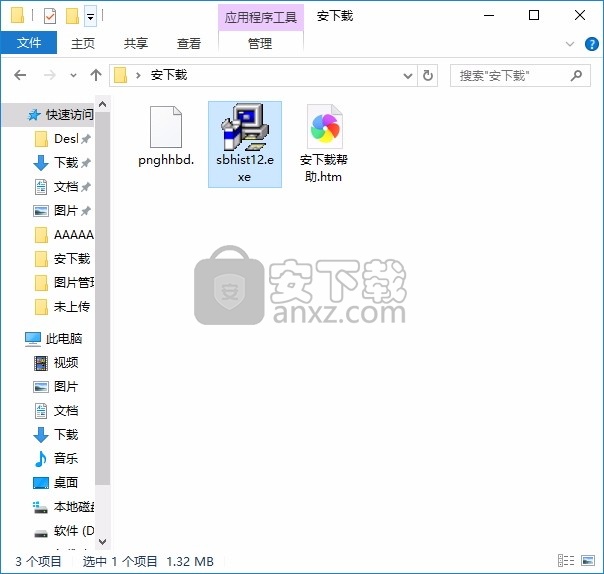Viewport: 604px width, 574px height.
Task: Open Help with the question mark icon
Action: coord(591,44)
